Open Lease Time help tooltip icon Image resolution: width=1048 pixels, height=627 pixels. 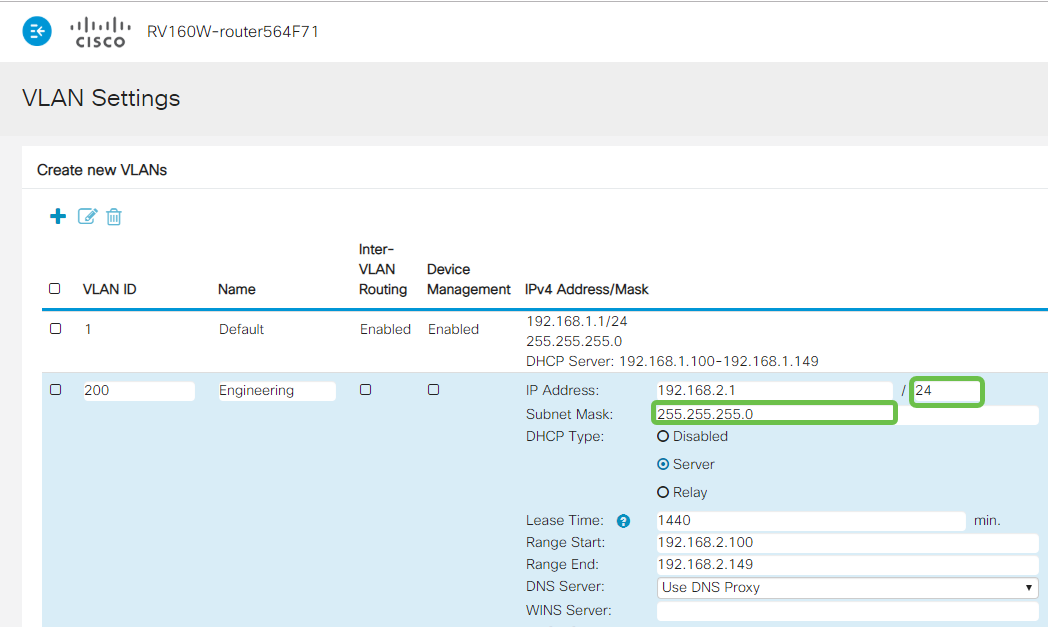(x=622, y=521)
